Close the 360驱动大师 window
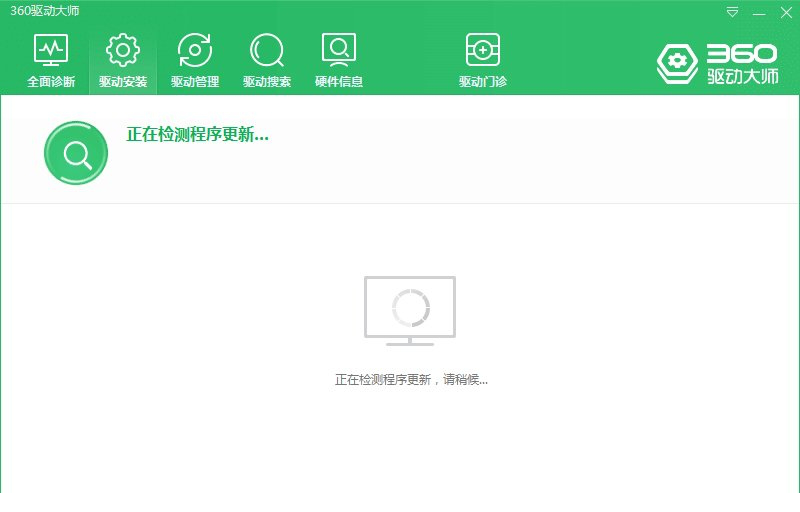The image size is (800, 512). (x=786, y=12)
